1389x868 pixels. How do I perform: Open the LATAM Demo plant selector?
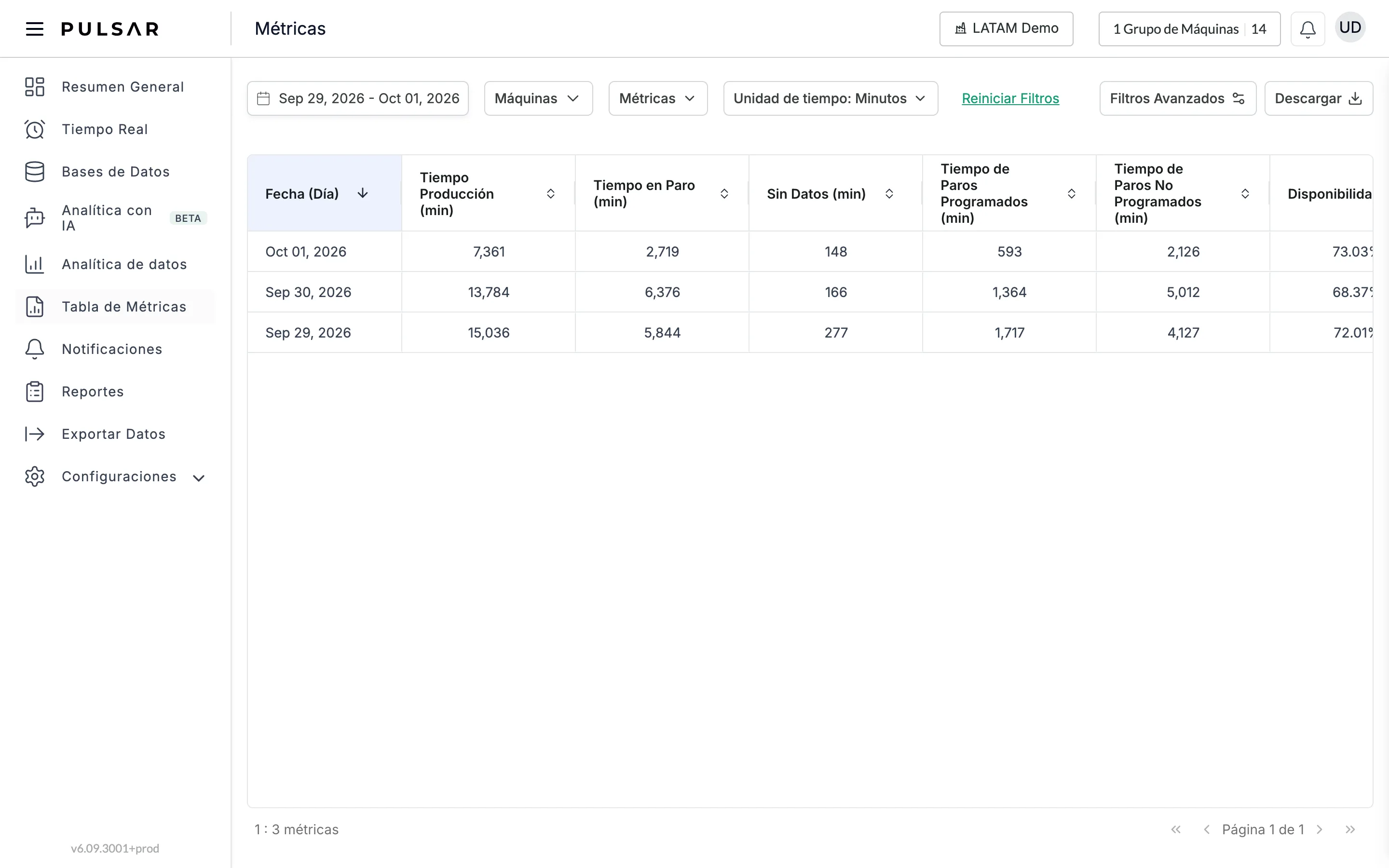(1006, 29)
